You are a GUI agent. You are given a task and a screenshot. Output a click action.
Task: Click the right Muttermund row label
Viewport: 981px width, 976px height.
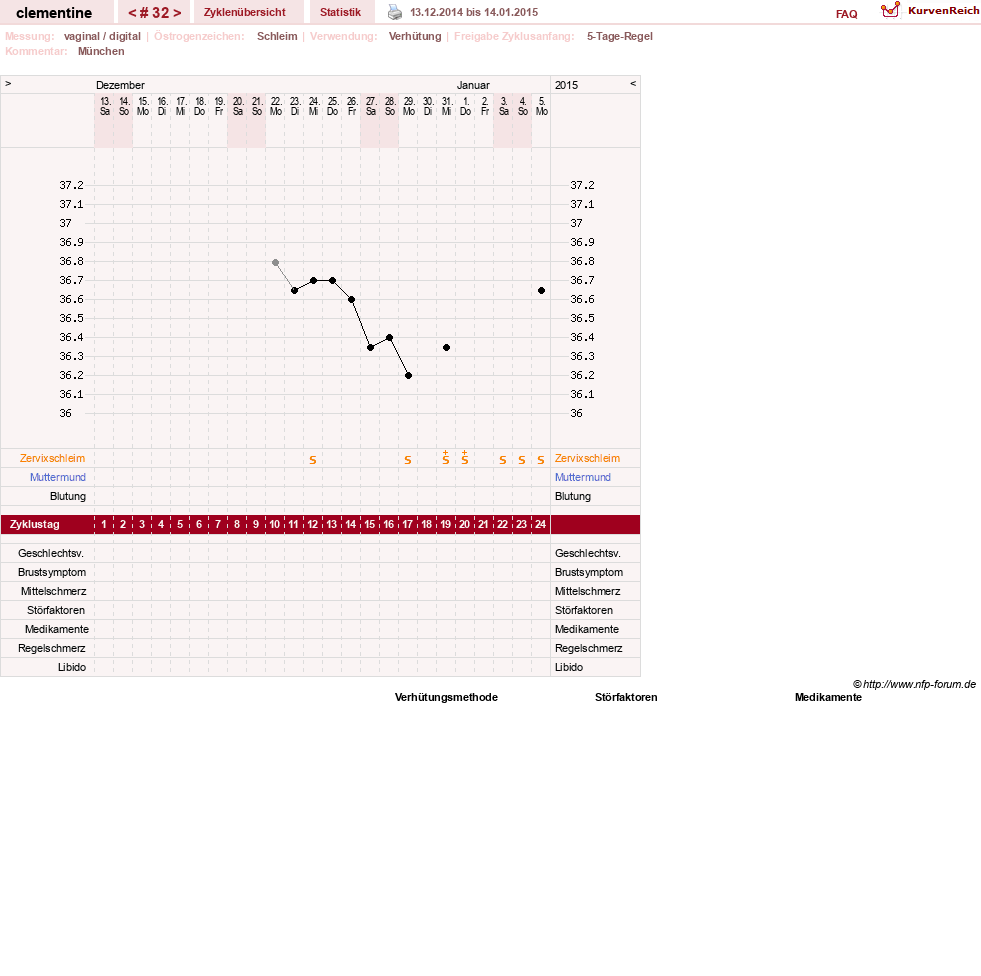point(582,477)
